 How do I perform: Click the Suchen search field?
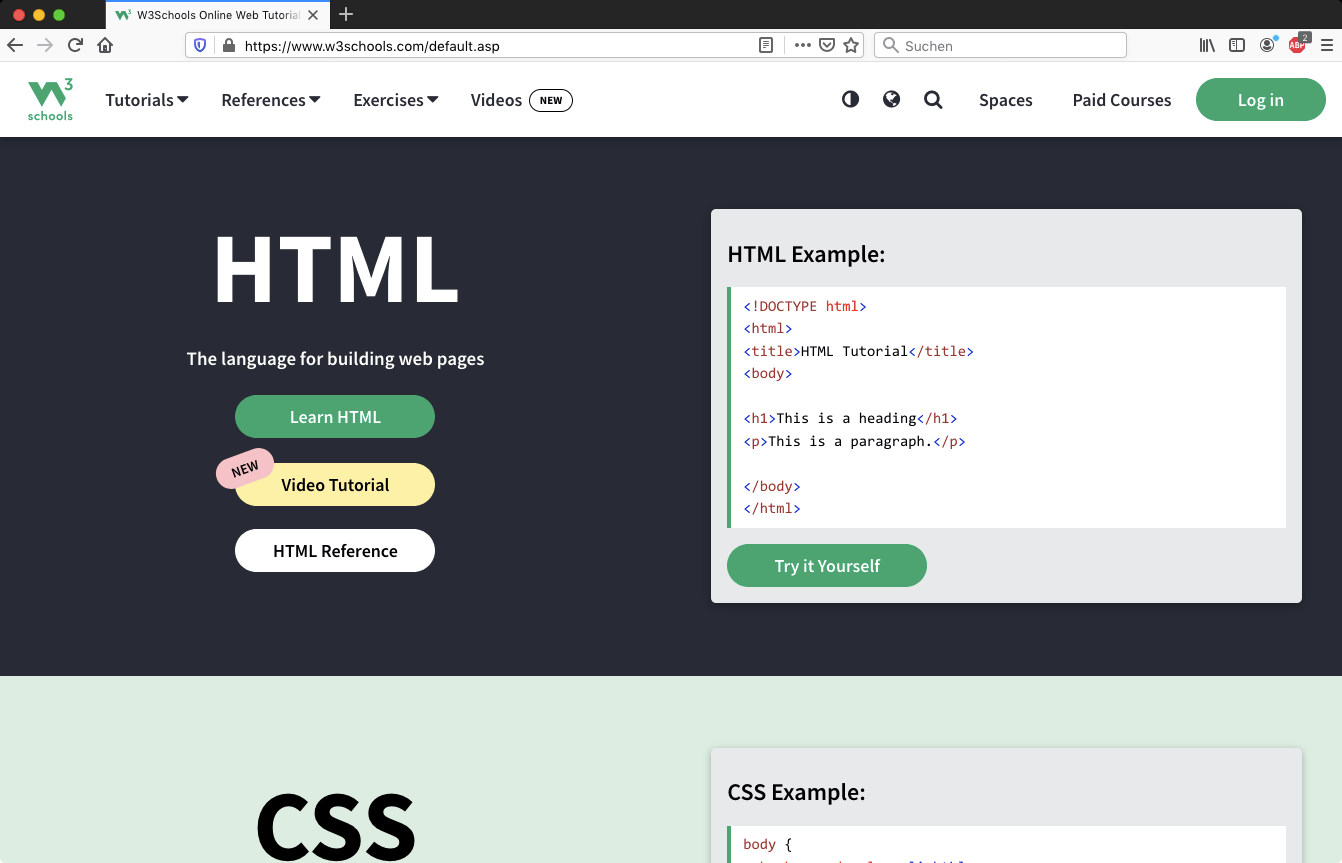point(1000,45)
